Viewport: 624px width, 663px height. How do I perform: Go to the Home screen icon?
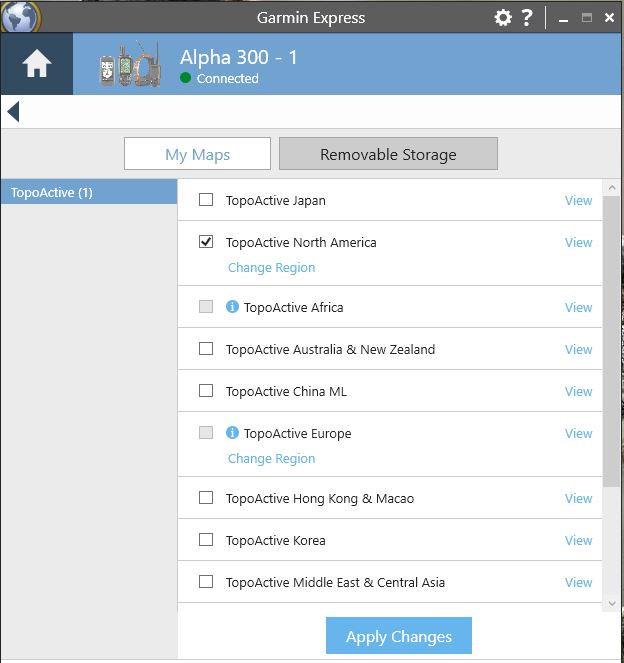[37, 63]
